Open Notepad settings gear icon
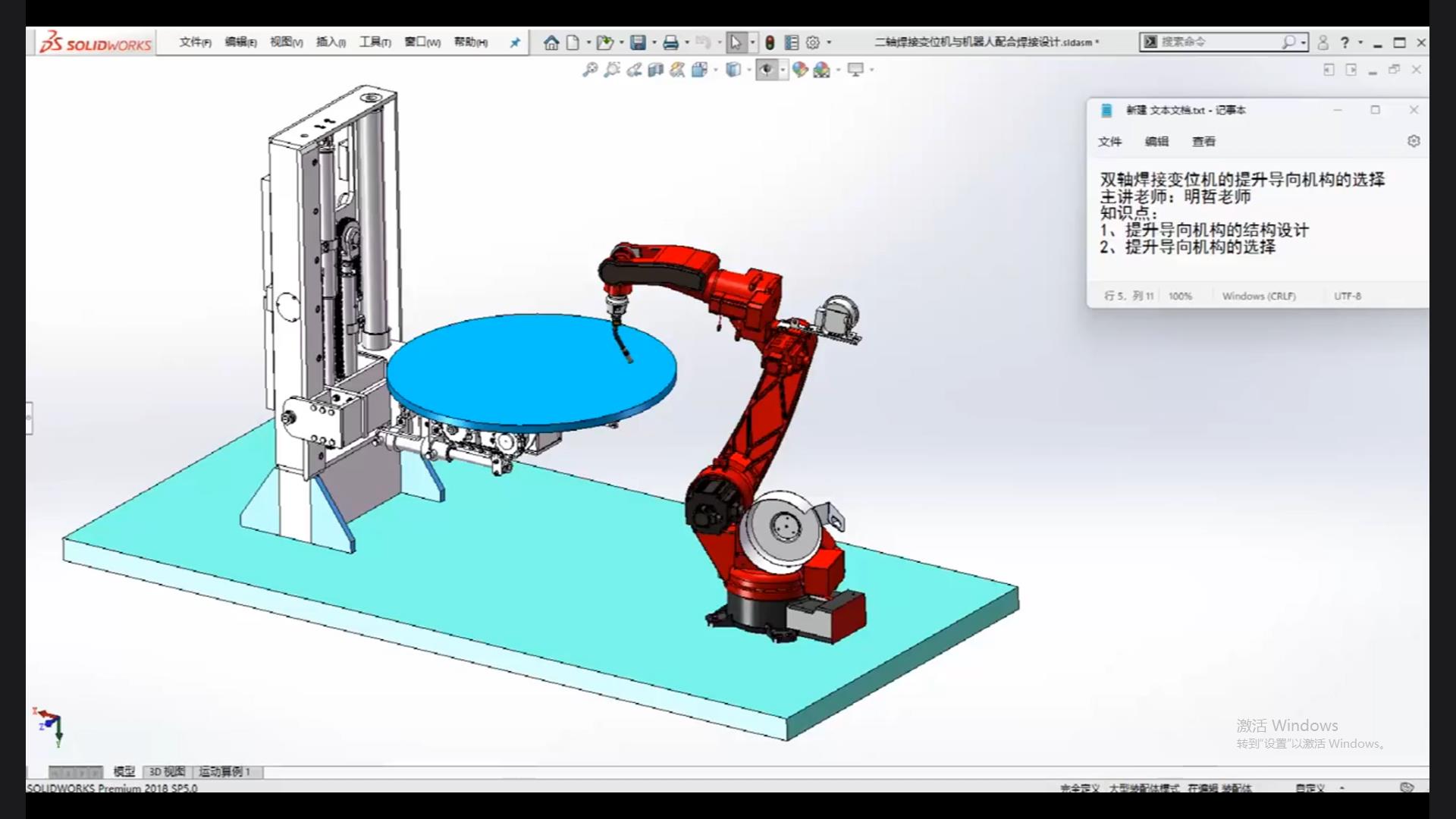This screenshot has height=819, width=1456. tap(1414, 141)
